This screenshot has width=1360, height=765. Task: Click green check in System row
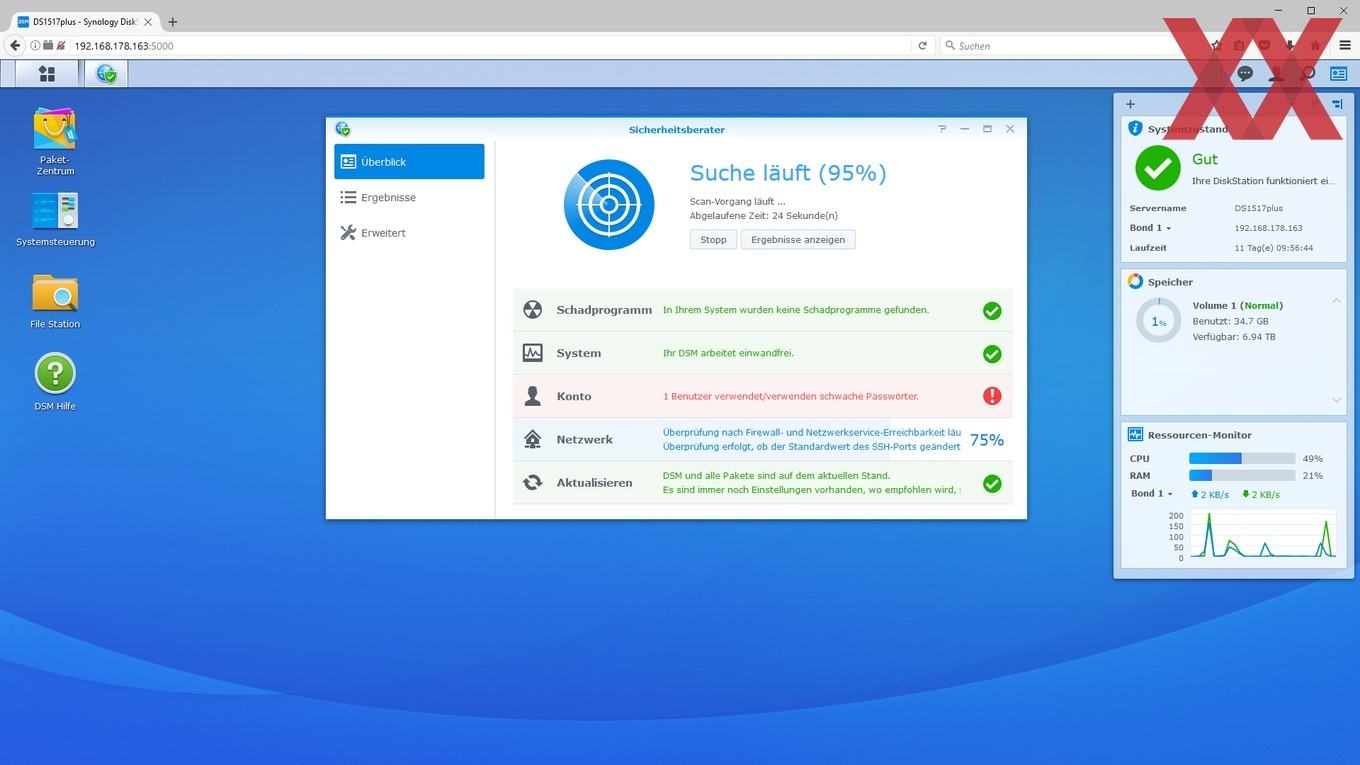coord(992,354)
